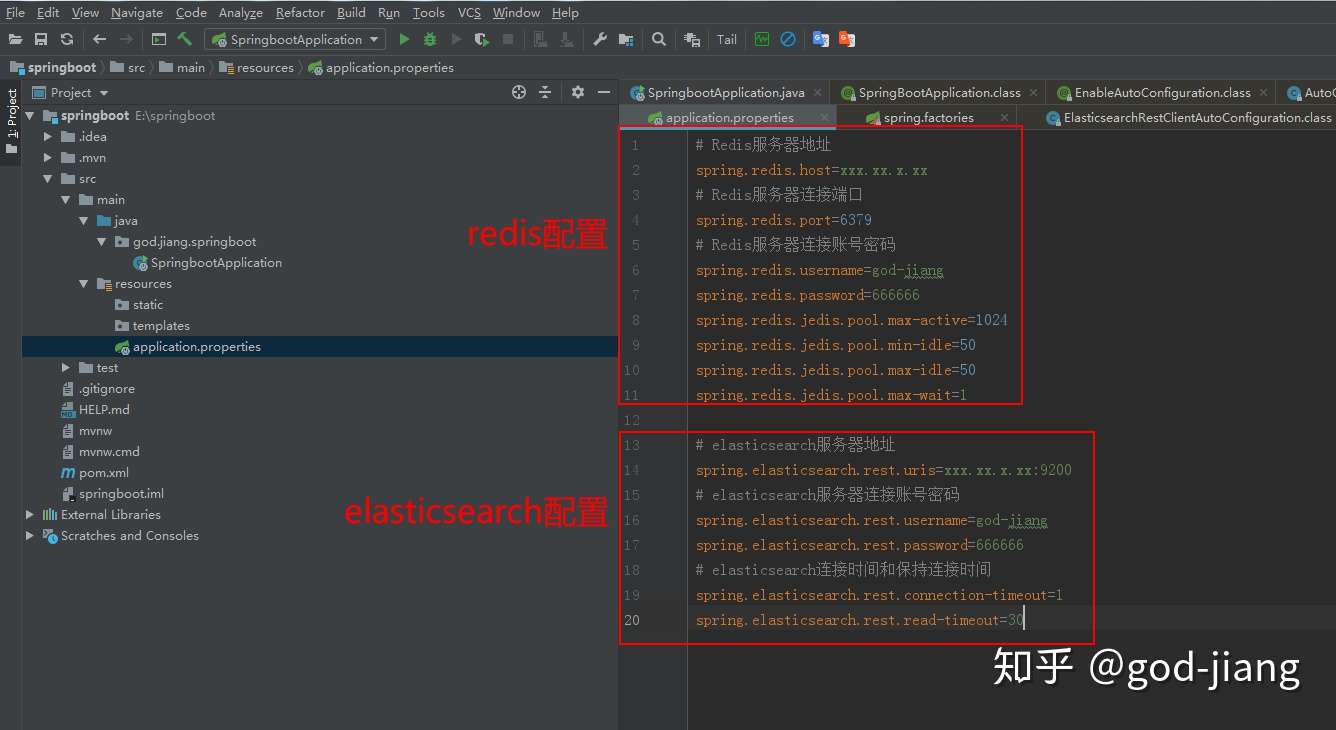1336x730 pixels.
Task: Toggle the 1: Project side tool tab
Action: pos(11,122)
